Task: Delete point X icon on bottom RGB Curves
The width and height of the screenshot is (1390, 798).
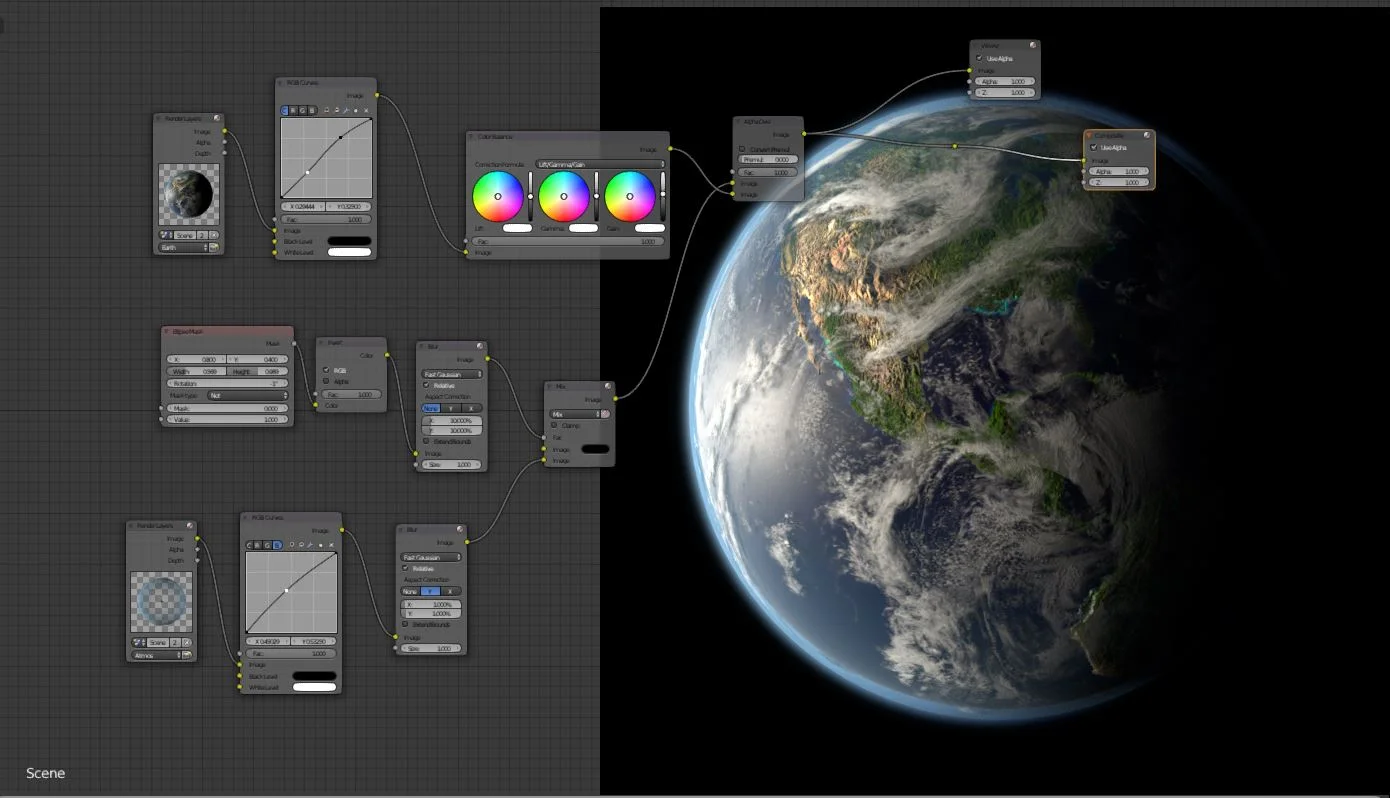Action: click(x=331, y=545)
